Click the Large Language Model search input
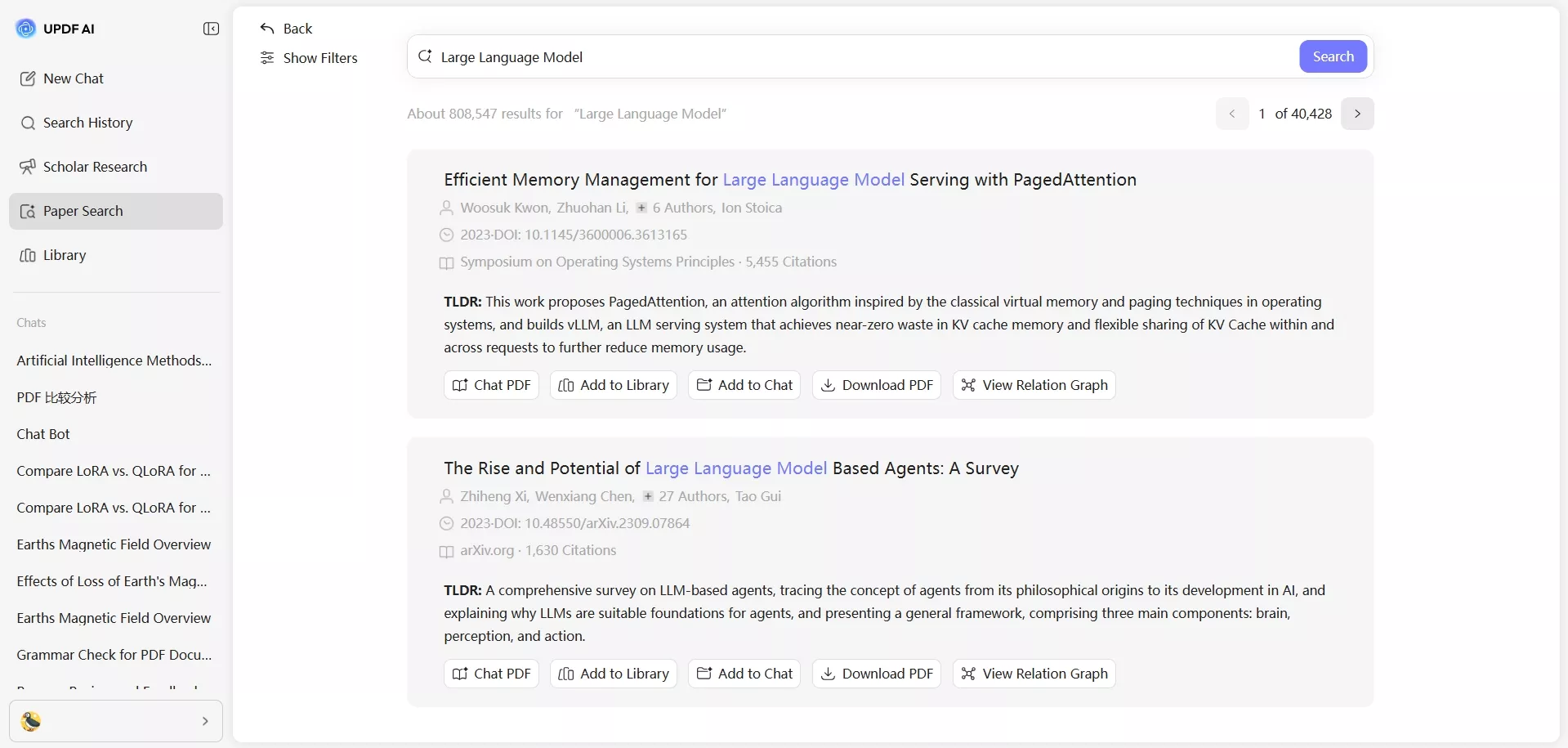Image resolution: width=1568 pixels, height=748 pixels. pyautogui.click(x=735, y=56)
